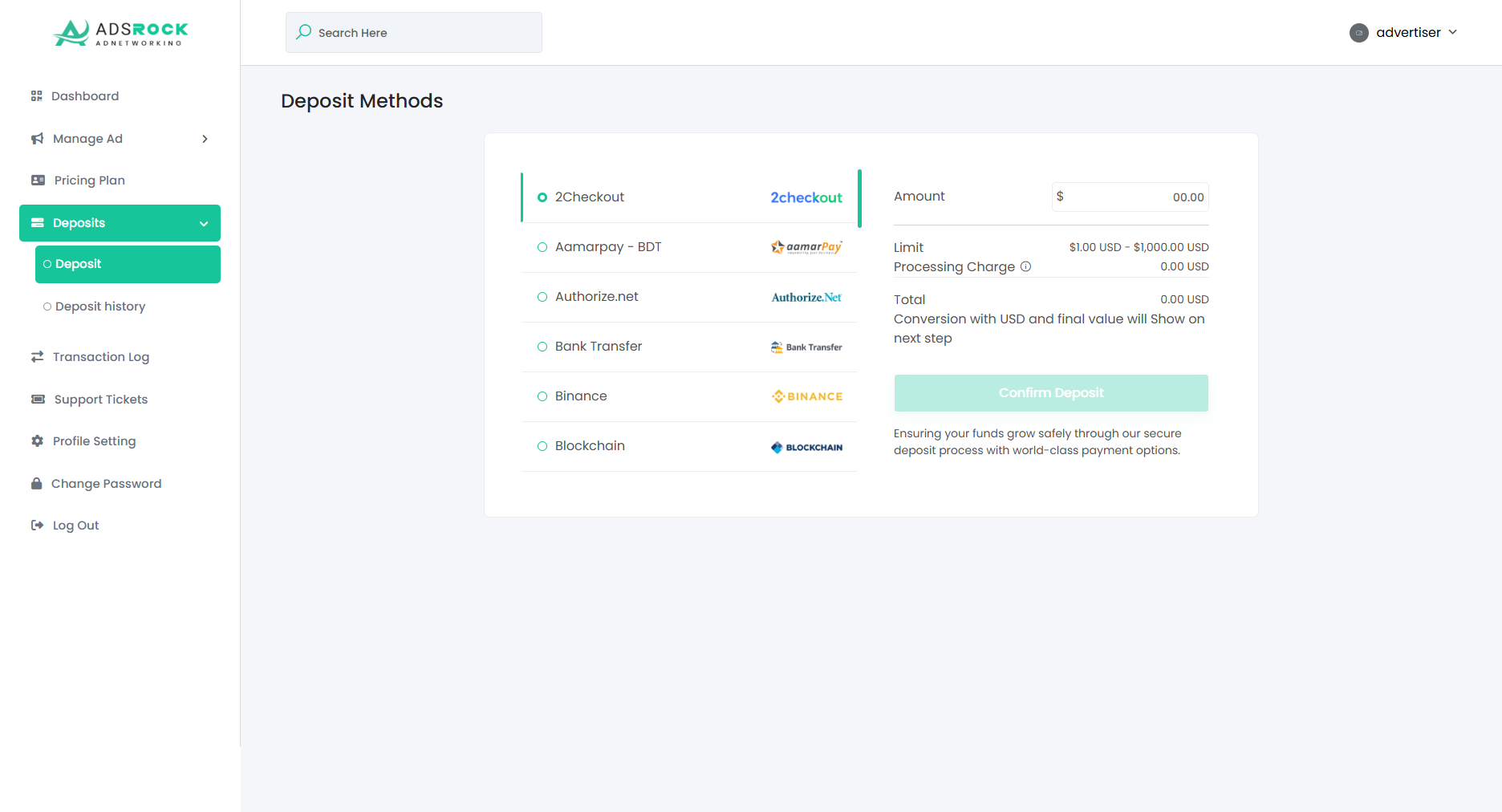1502x812 pixels.
Task: Select Binance as deposit method
Action: pyautogui.click(x=581, y=396)
